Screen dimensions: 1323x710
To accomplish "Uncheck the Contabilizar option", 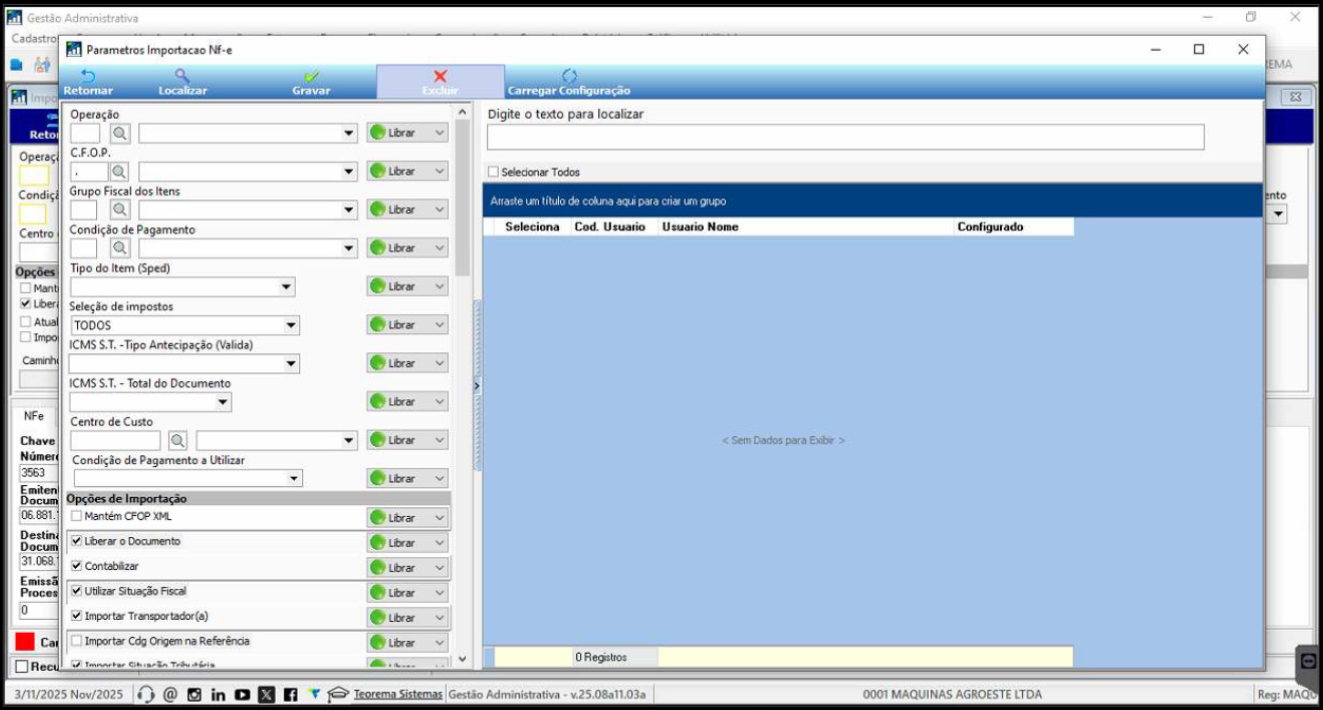I will tap(77, 566).
